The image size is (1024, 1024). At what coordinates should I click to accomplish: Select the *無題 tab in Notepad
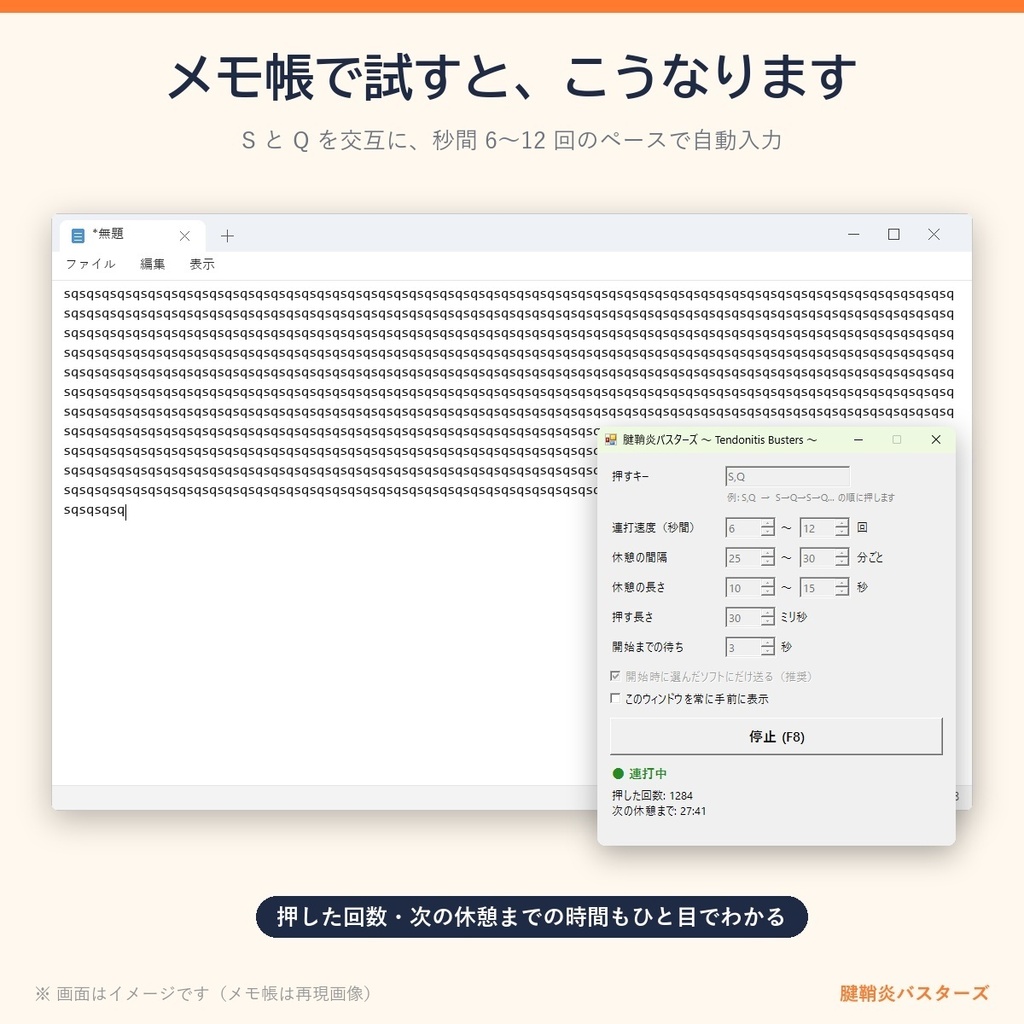pyautogui.click(x=132, y=235)
